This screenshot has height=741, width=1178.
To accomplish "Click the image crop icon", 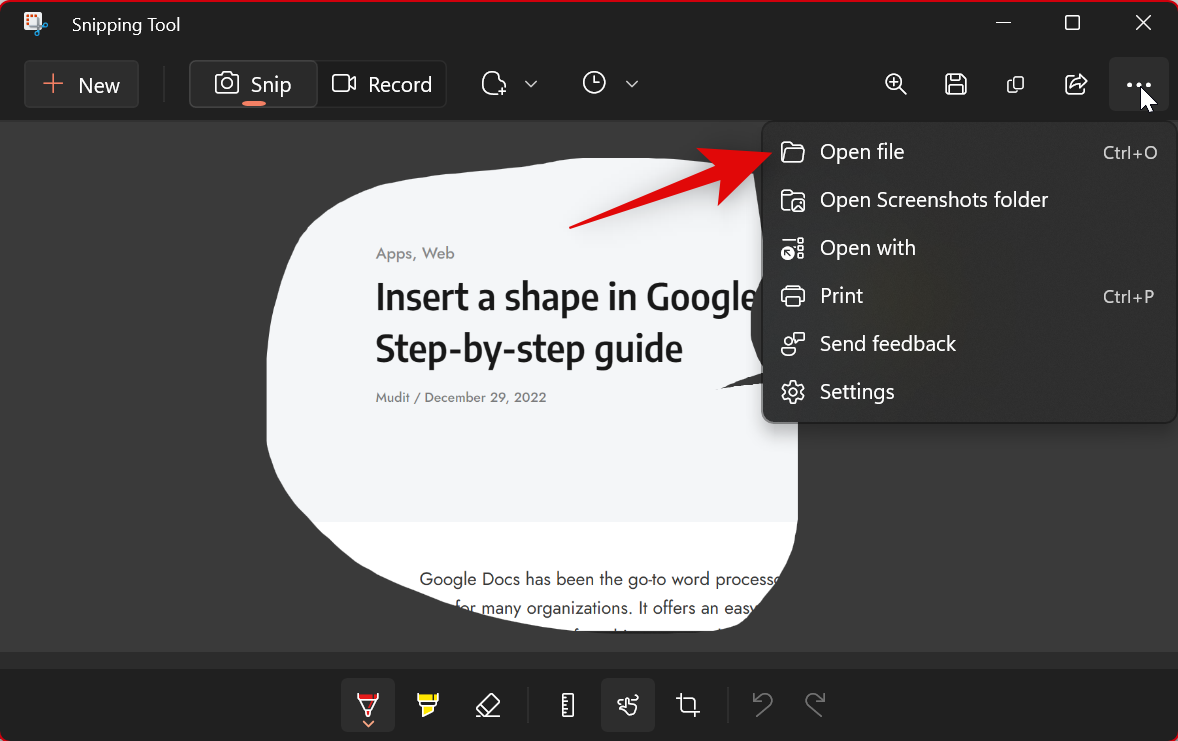I will [688, 705].
